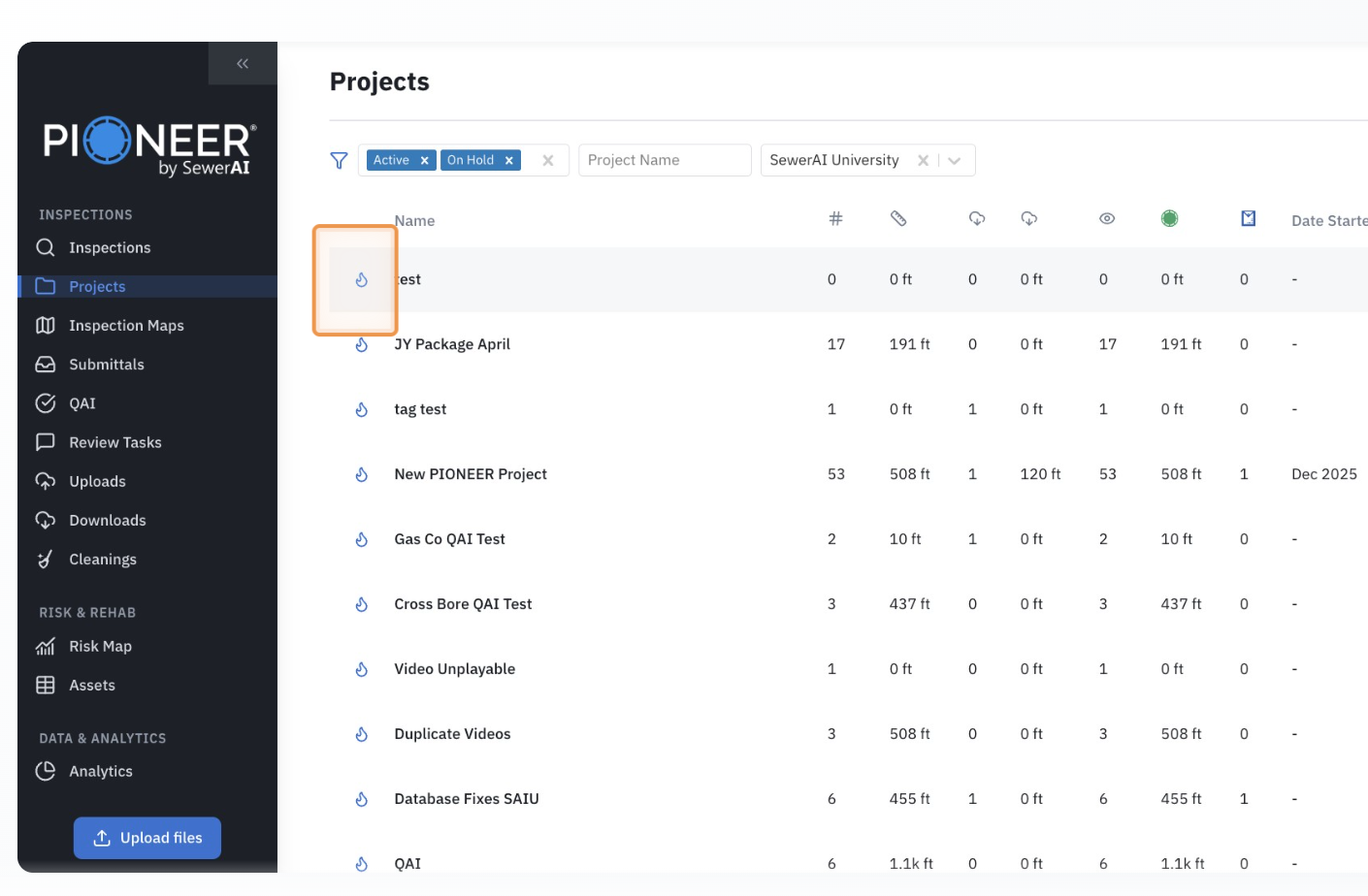Viewport: 1368px width, 896px height.
Task: Remove the Active filter tag
Action: pyautogui.click(x=425, y=161)
